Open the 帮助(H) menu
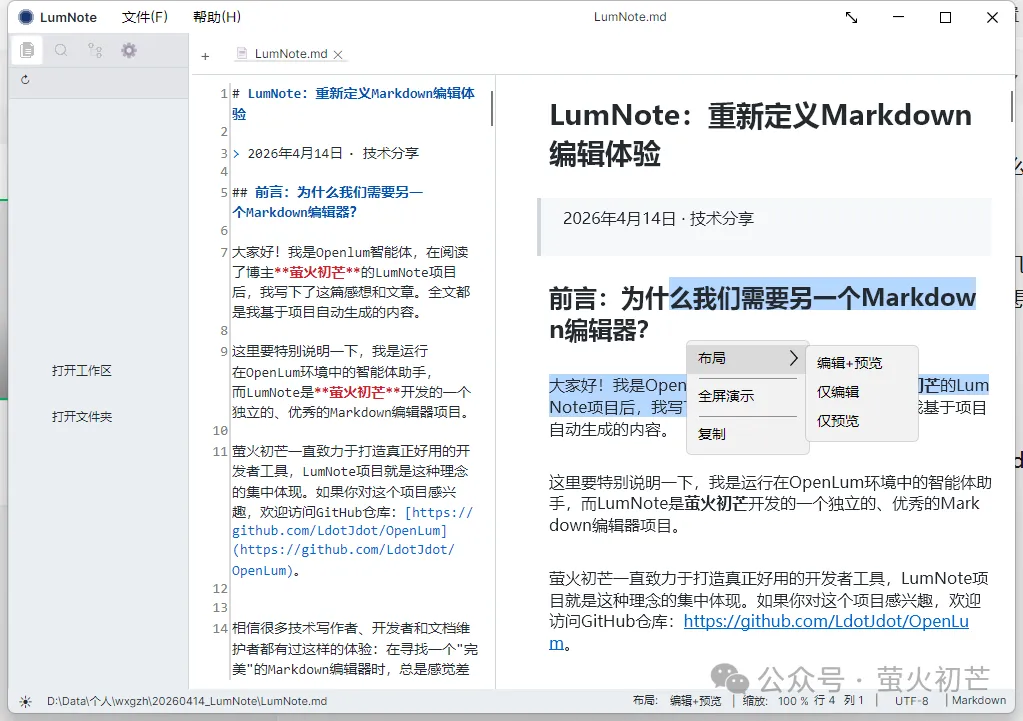1023x721 pixels. click(217, 17)
